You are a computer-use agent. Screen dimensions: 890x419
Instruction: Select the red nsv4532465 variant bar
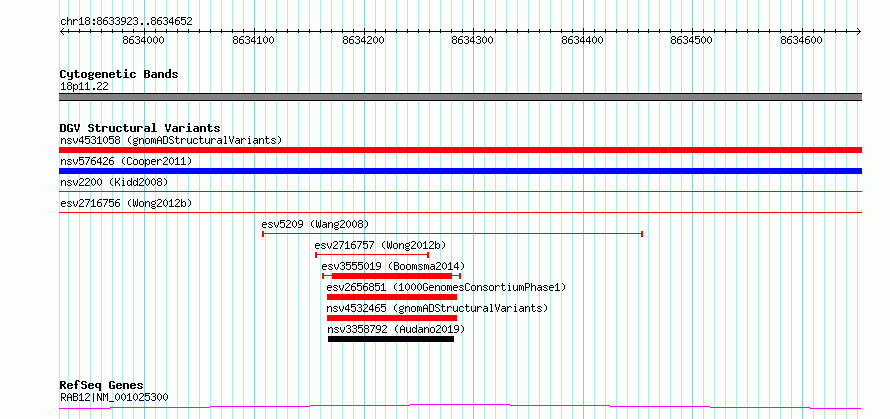click(392, 318)
